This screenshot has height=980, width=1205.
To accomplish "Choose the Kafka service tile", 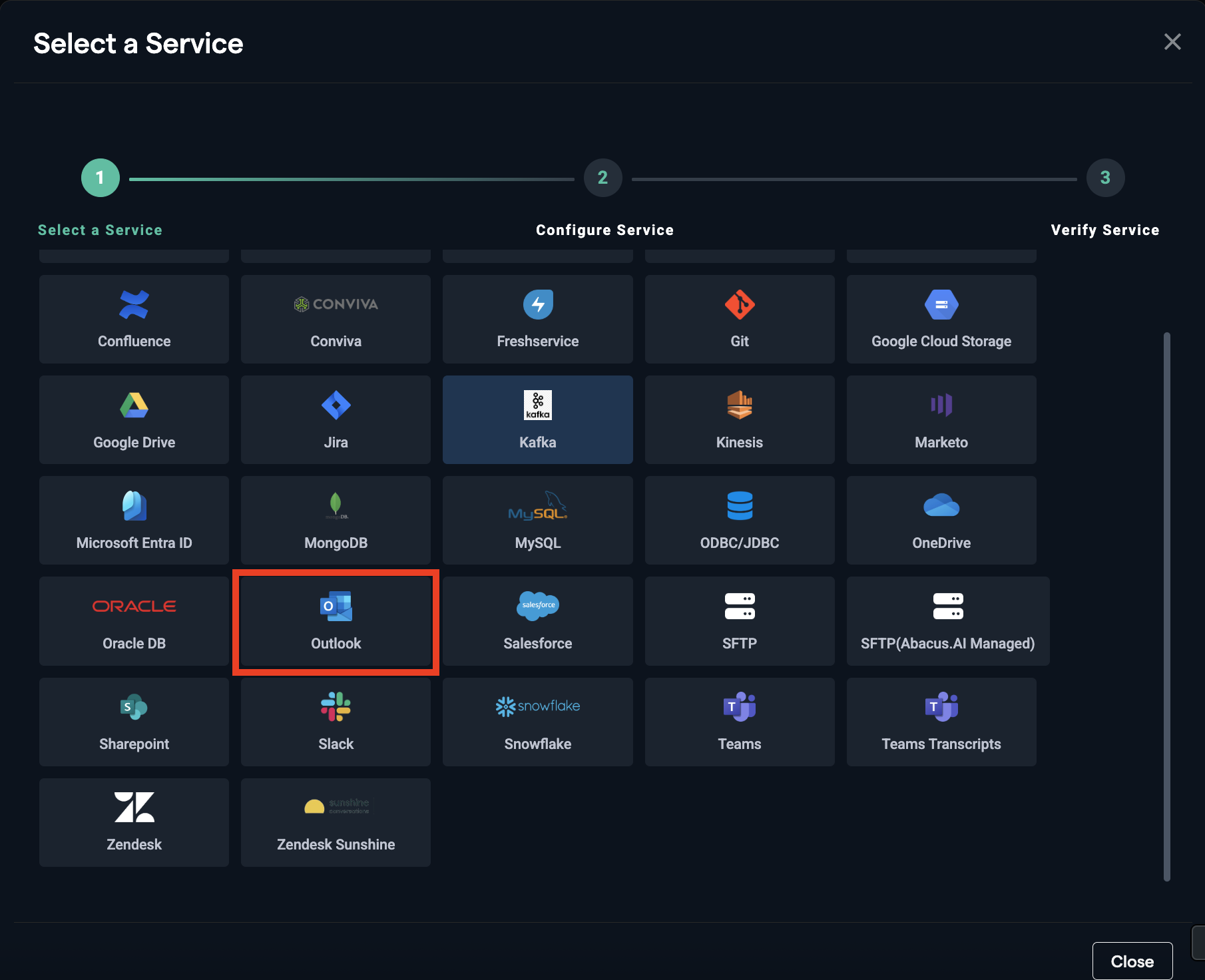I will 537,419.
